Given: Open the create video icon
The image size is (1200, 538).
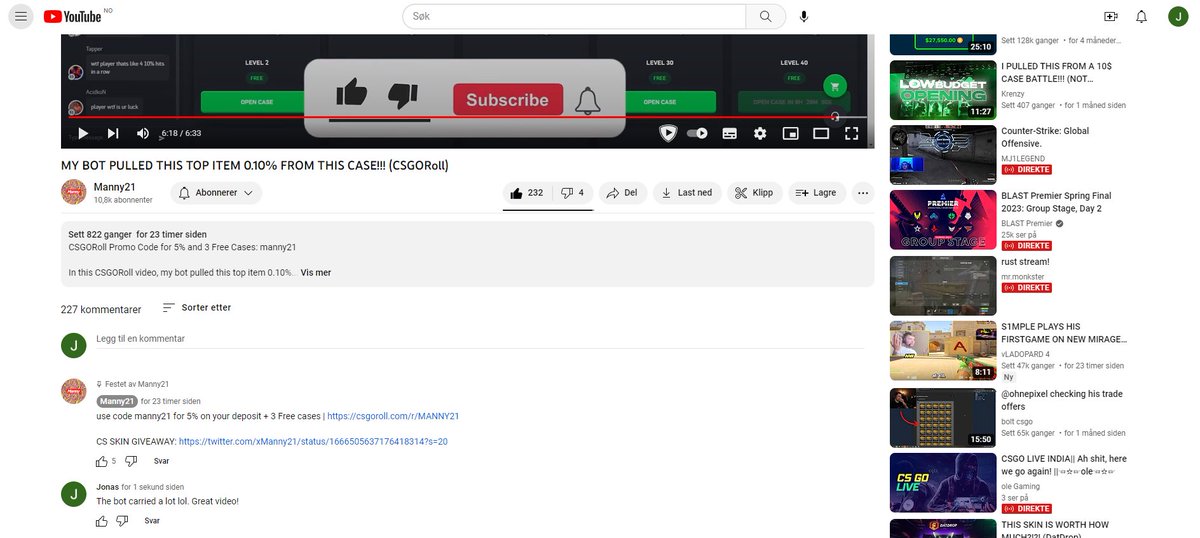Looking at the screenshot, I should (x=1111, y=16).
